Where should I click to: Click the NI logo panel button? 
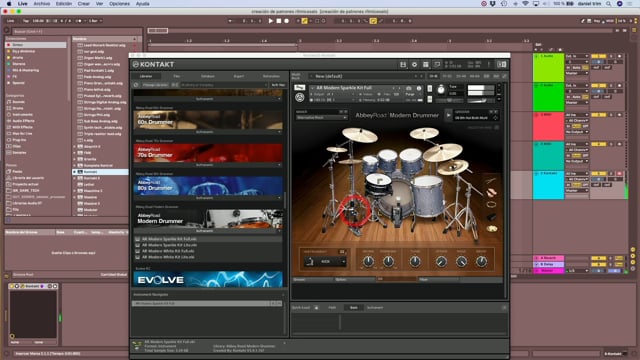(x=501, y=64)
